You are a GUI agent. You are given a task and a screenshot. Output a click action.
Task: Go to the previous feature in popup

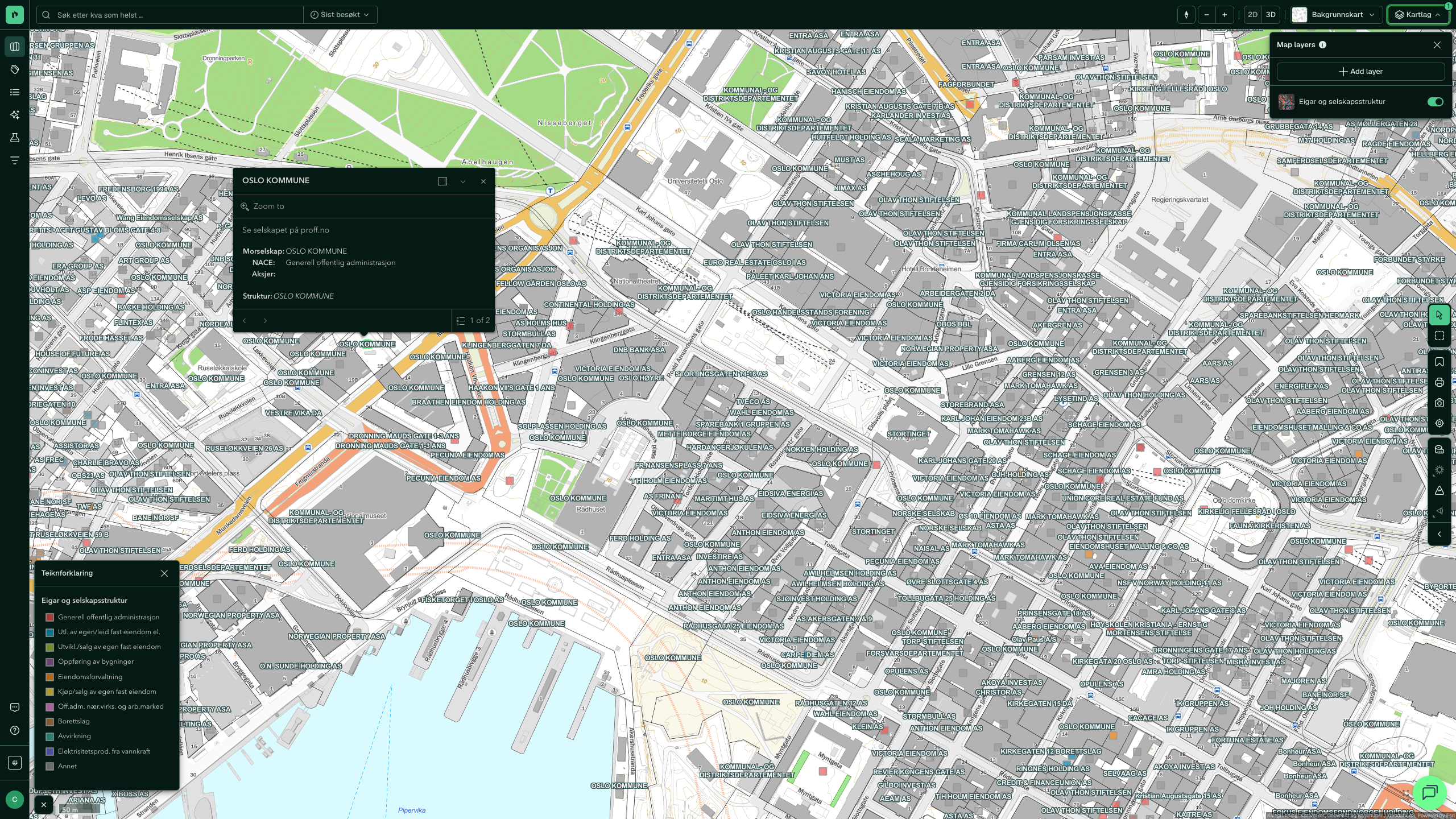point(245,321)
